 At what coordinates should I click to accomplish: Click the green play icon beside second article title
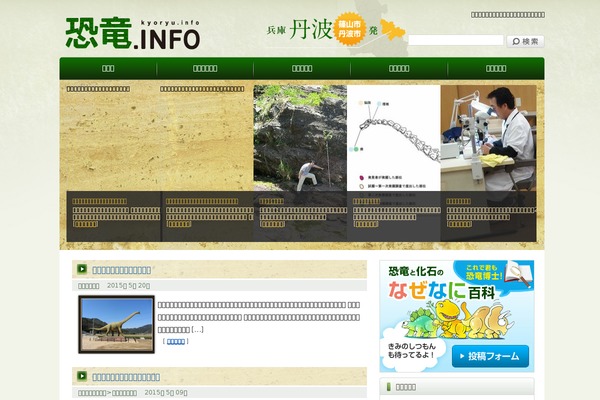point(82,376)
